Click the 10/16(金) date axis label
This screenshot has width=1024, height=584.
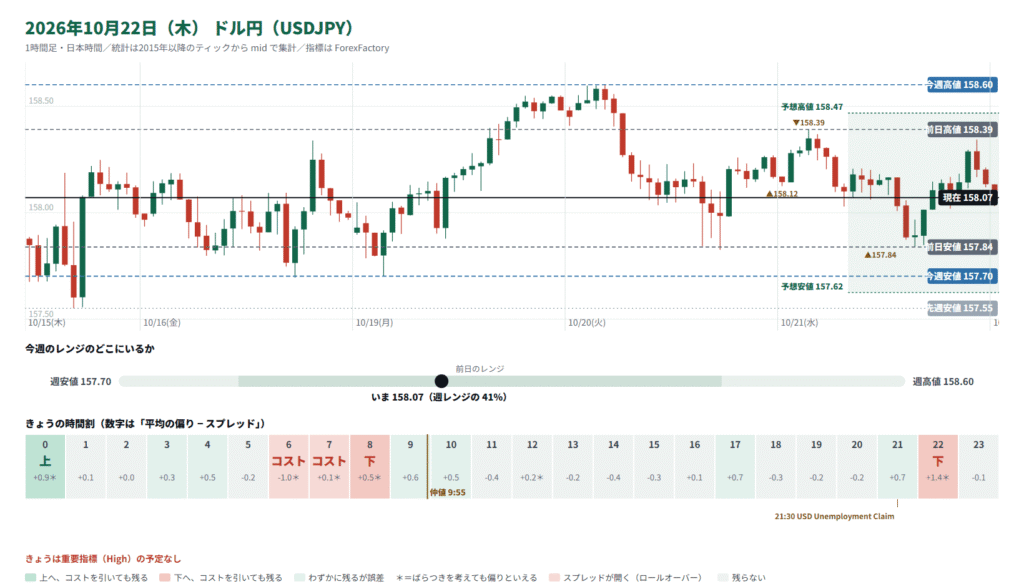coord(162,323)
